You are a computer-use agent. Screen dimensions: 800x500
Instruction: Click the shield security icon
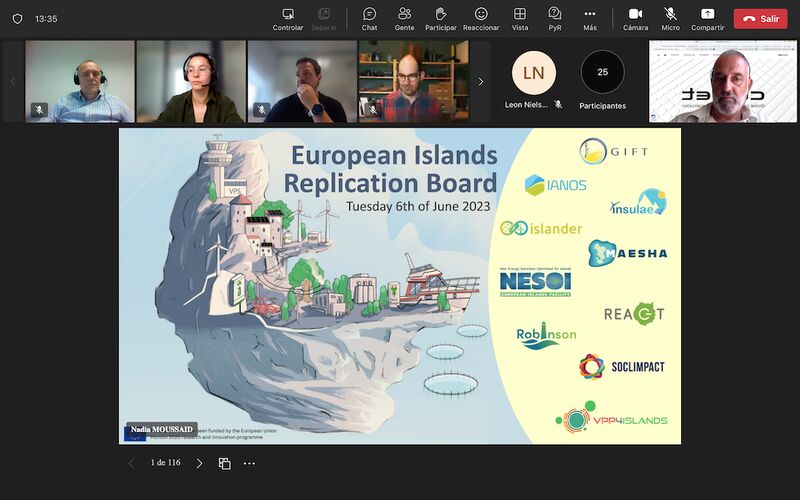click(17, 19)
